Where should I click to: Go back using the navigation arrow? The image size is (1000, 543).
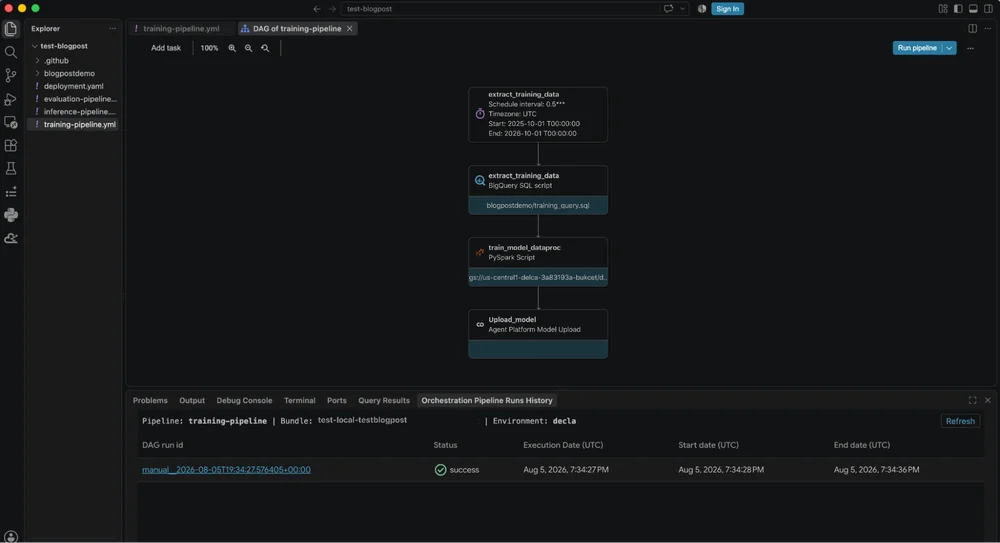click(317, 9)
